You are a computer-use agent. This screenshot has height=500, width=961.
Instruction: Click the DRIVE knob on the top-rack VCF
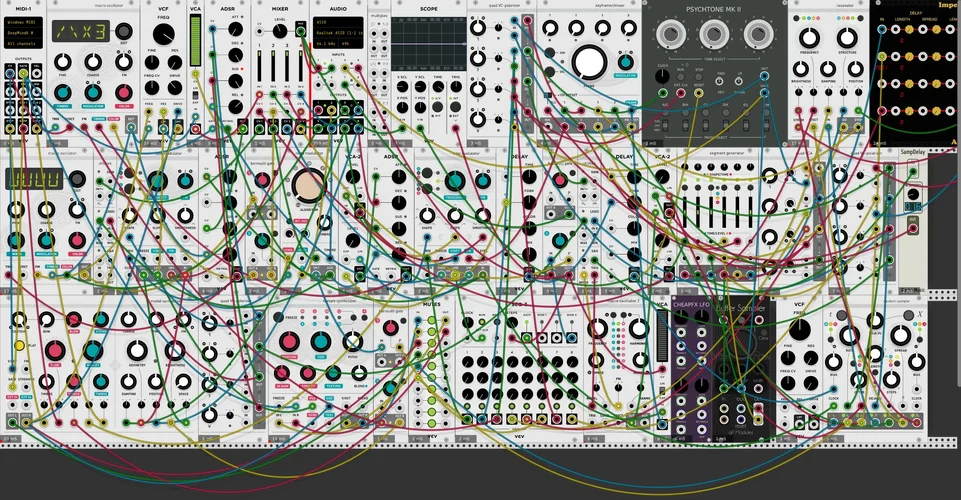pyautogui.click(x=175, y=88)
